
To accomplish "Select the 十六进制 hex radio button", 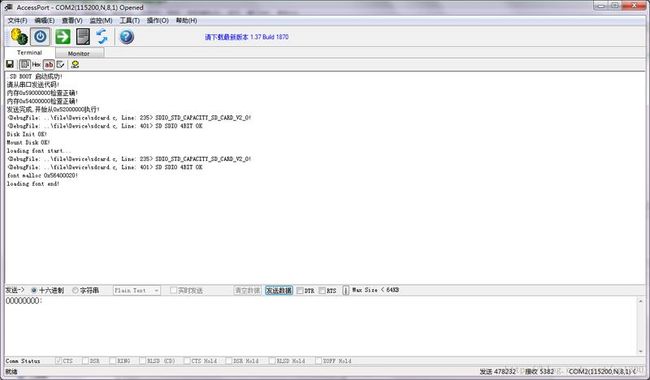I will coord(34,290).
